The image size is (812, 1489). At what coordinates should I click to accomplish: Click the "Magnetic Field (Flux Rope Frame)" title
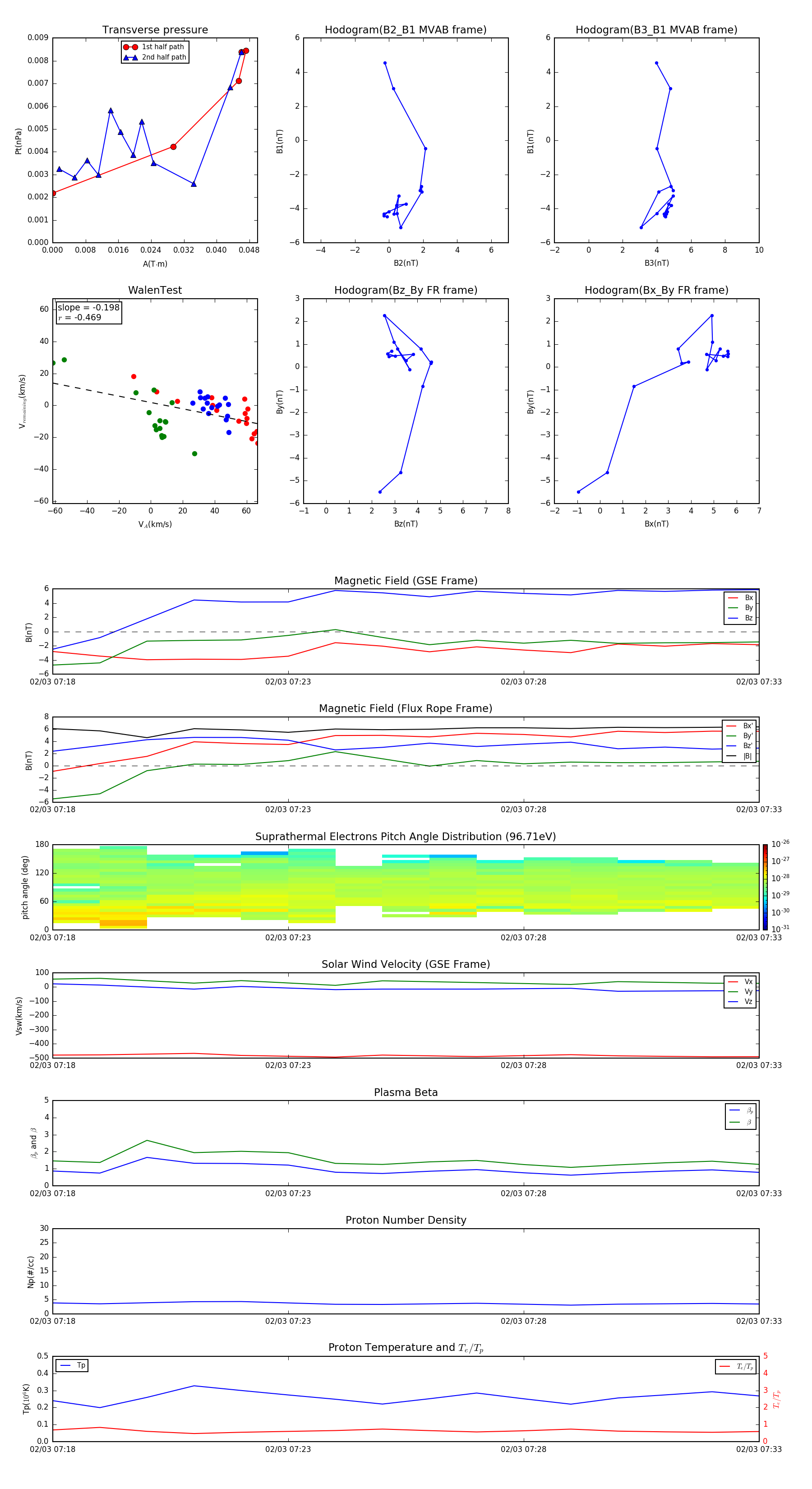pos(406,709)
